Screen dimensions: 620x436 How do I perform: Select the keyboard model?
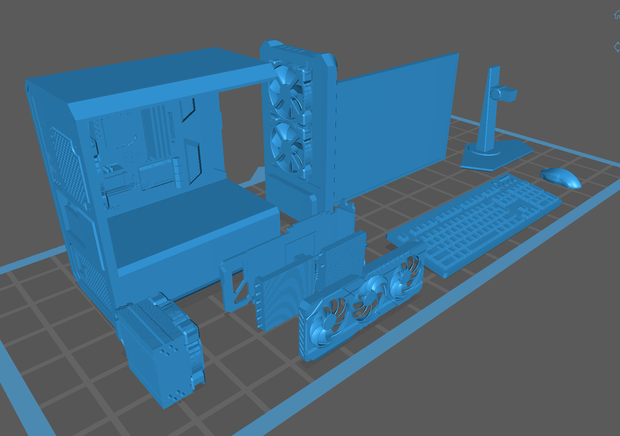click(x=474, y=225)
